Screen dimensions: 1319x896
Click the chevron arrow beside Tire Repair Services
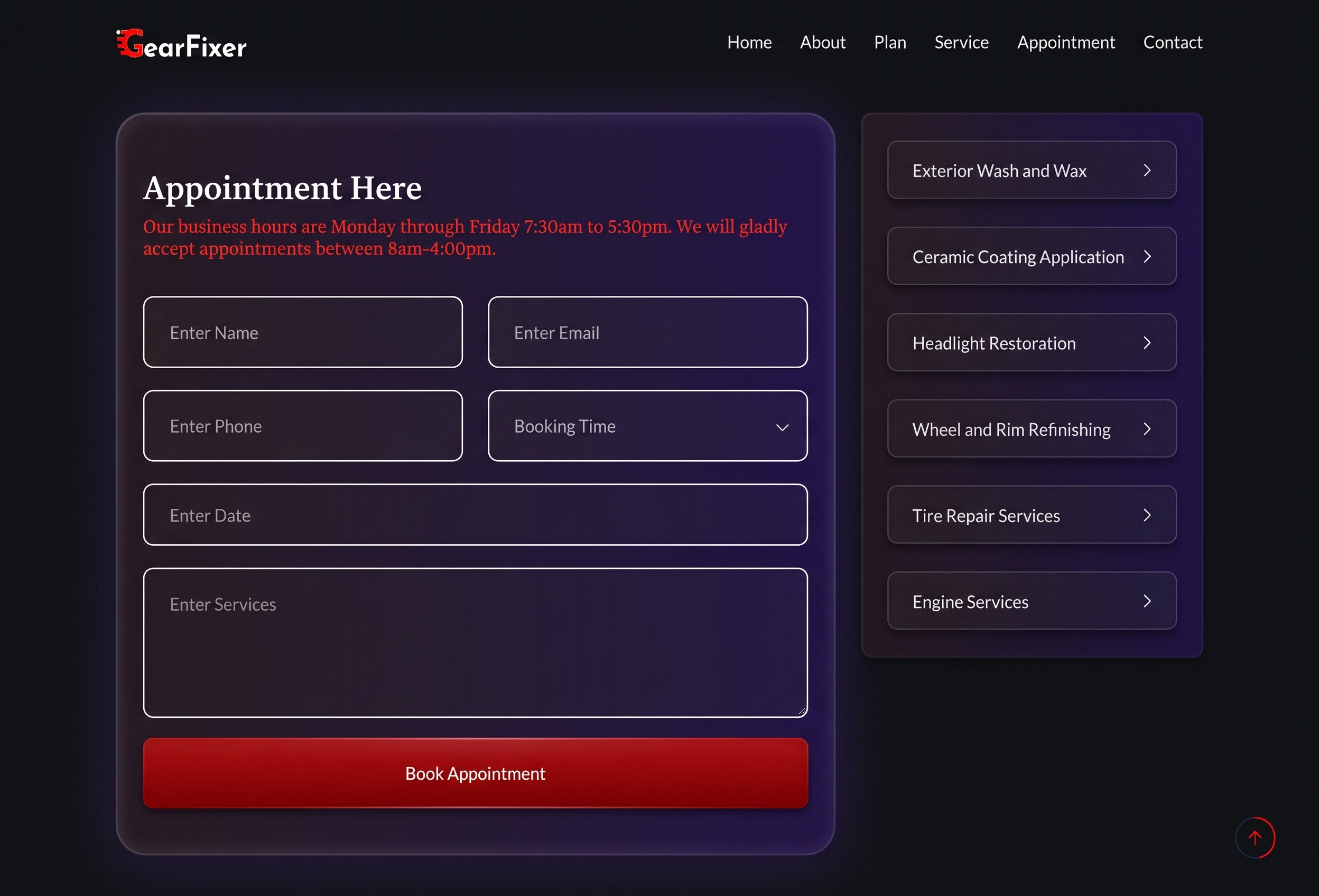tap(1147, 515)
